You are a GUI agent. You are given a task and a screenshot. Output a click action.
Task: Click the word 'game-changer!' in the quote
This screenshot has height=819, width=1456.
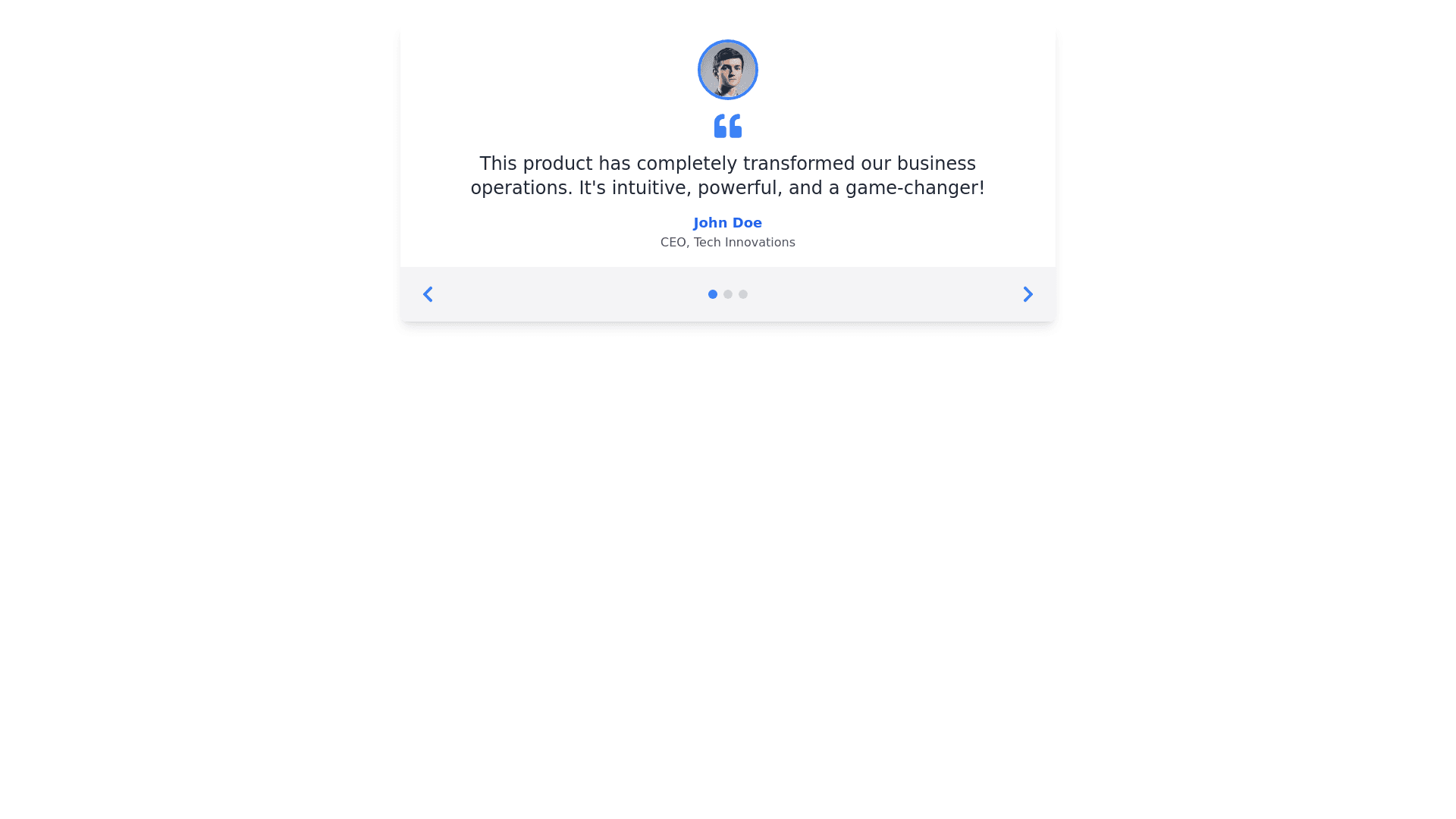(x=915, y=188)
